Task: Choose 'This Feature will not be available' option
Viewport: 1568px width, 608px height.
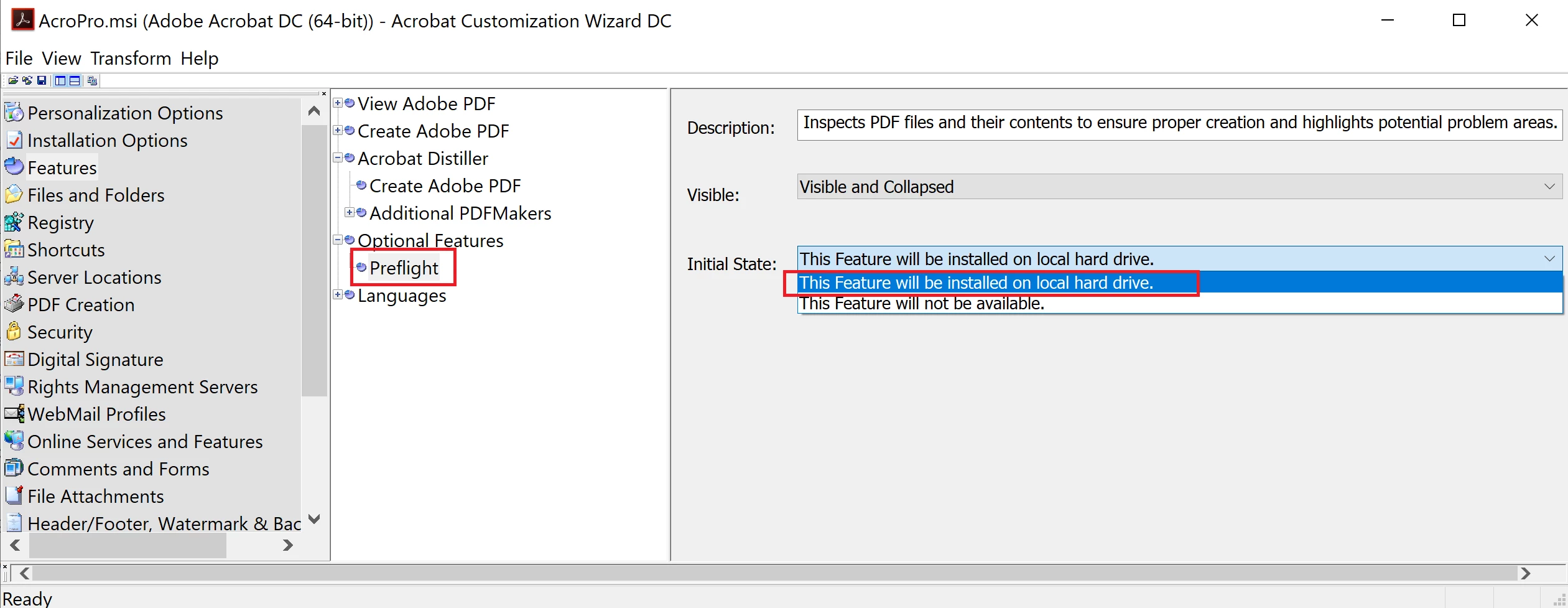Action: (x=1180, y=303)
